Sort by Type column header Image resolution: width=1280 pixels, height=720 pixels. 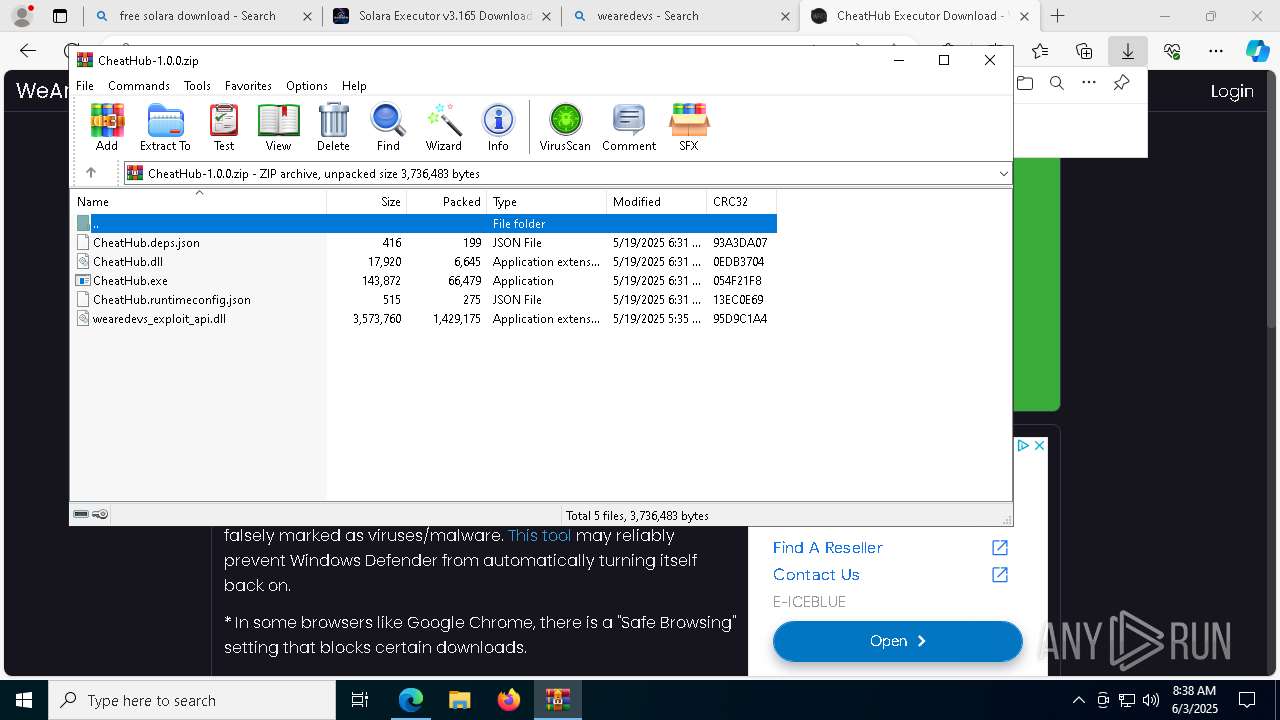(x=546, y=202)
